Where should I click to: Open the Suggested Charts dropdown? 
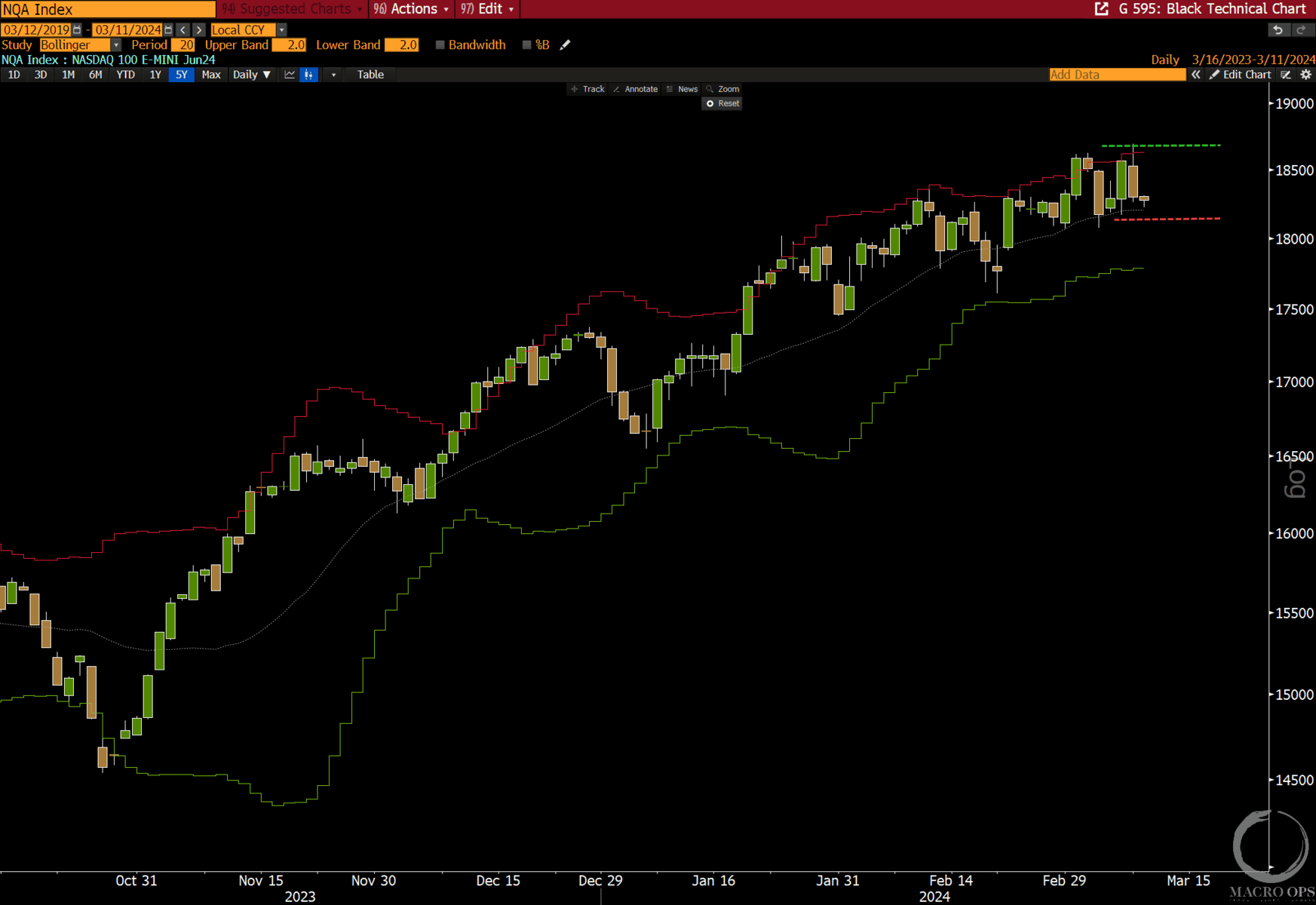pyautogui.click(x=293, y=9)
